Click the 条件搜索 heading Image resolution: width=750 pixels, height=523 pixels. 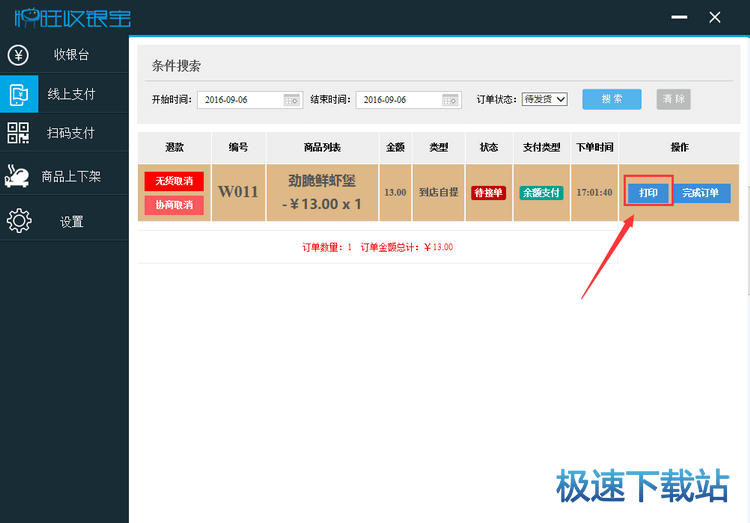click(176, 66)
